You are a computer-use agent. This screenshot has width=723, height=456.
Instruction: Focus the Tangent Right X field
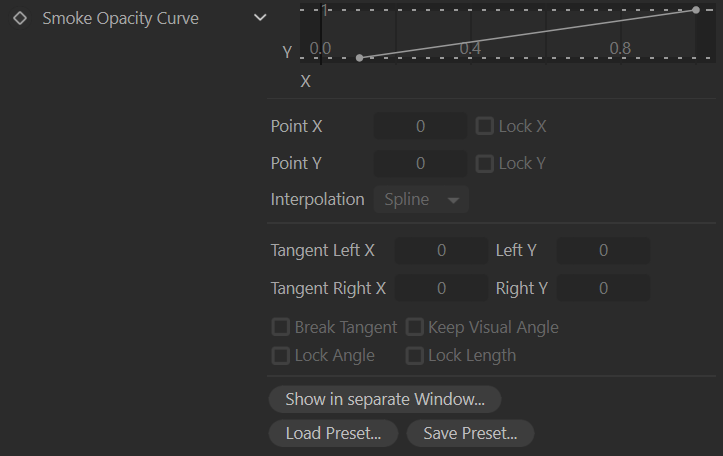point(441,288)
